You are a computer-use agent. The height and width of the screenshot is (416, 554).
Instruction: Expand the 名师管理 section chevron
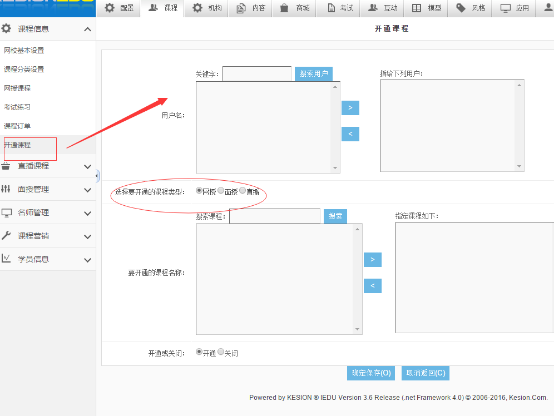88,213
